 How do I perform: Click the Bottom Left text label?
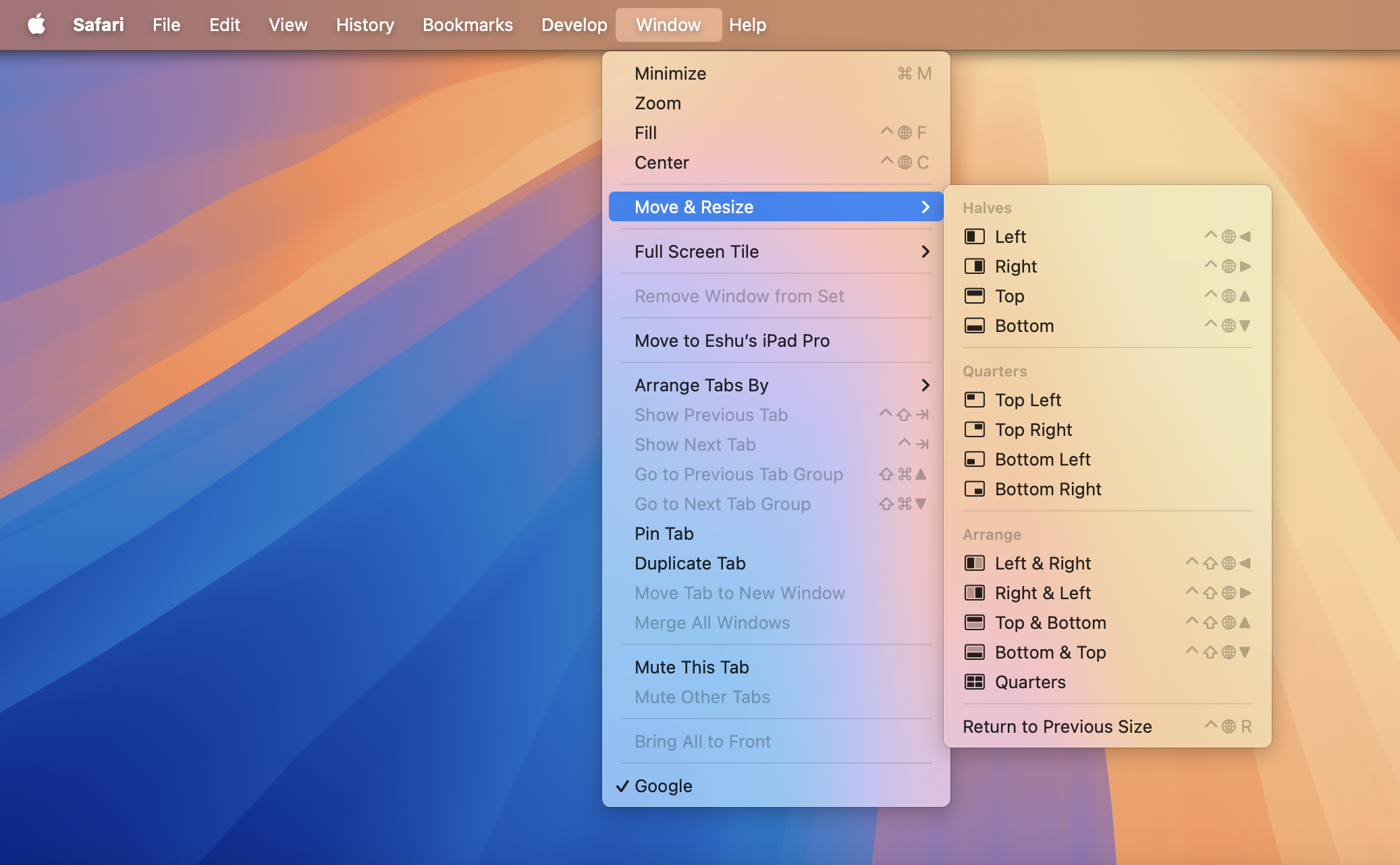point(1043,459)
